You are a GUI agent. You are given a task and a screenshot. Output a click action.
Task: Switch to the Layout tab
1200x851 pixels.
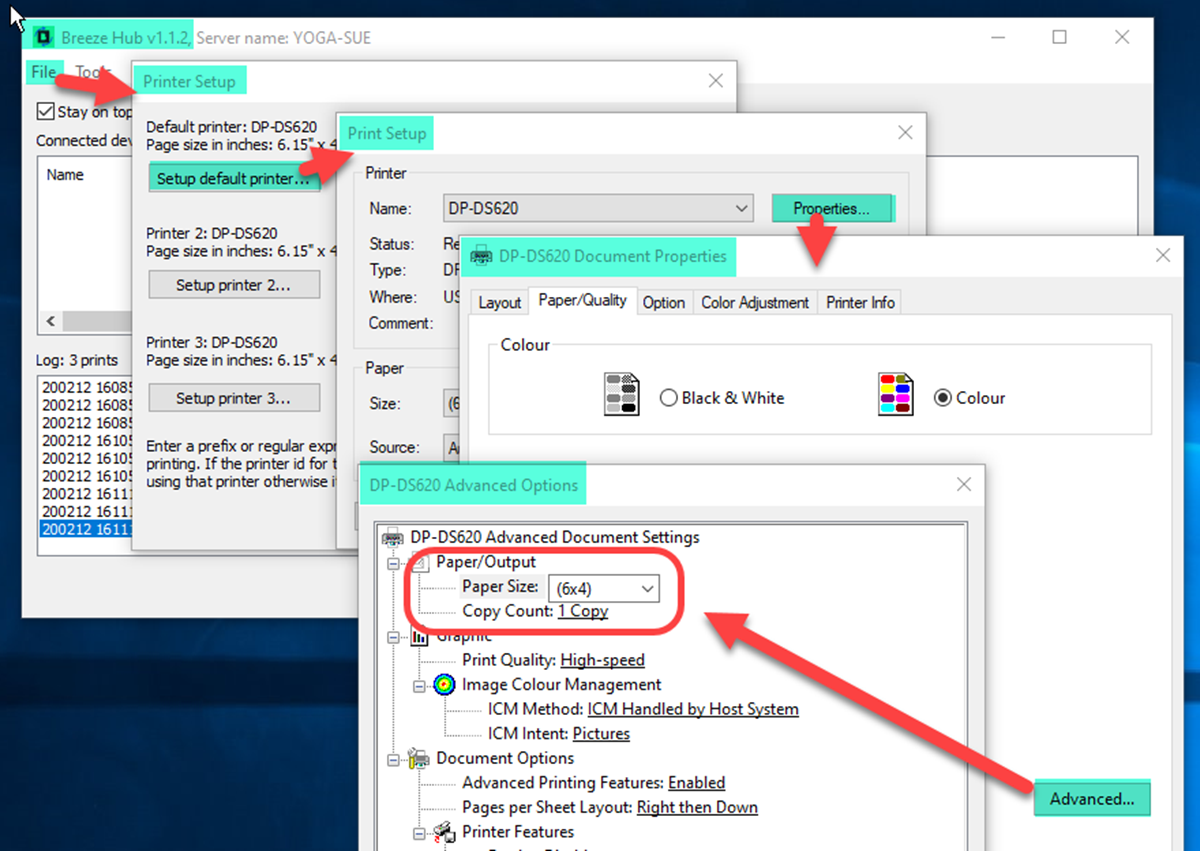coord(500,302)
